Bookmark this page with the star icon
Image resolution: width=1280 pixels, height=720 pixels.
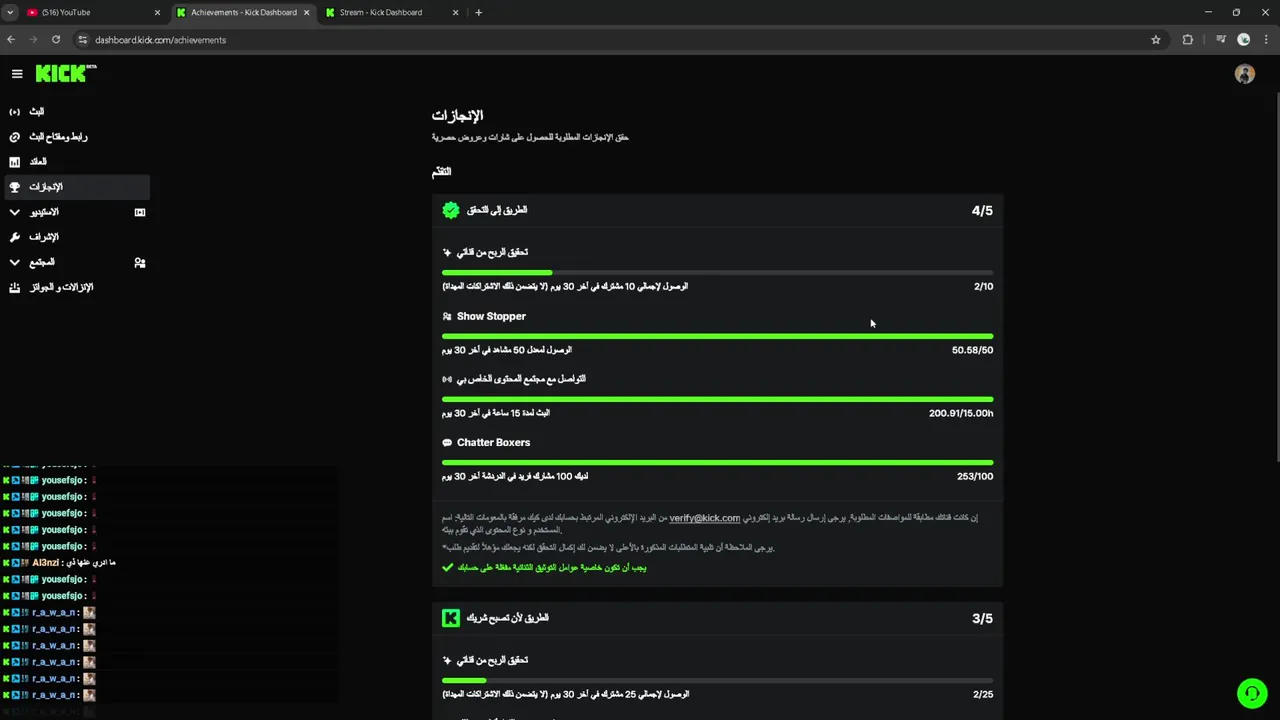click(x=1156, y=40)
